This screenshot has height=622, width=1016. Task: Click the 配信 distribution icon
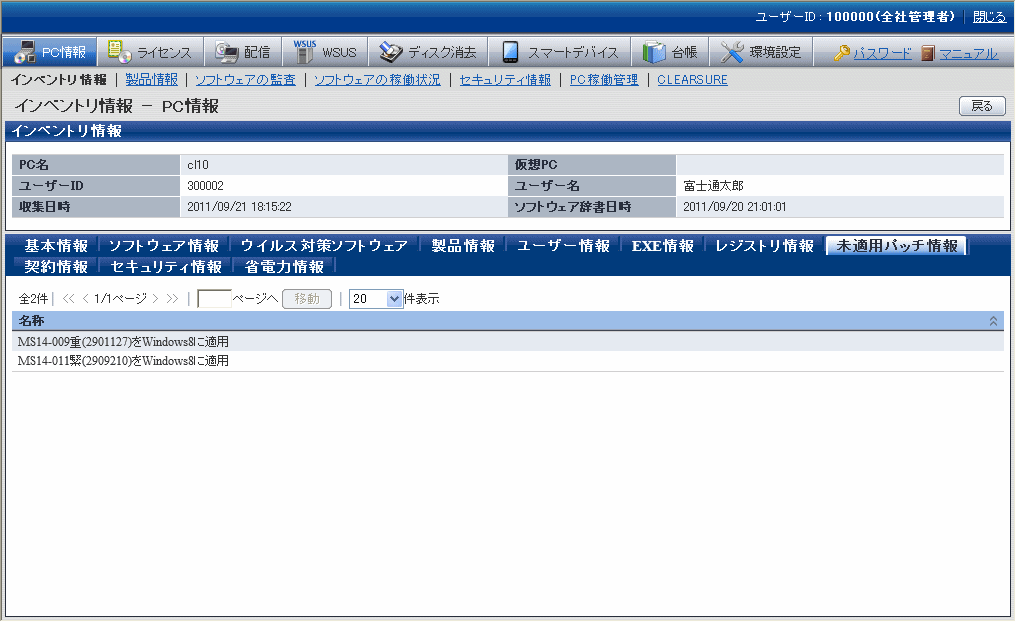227,52
